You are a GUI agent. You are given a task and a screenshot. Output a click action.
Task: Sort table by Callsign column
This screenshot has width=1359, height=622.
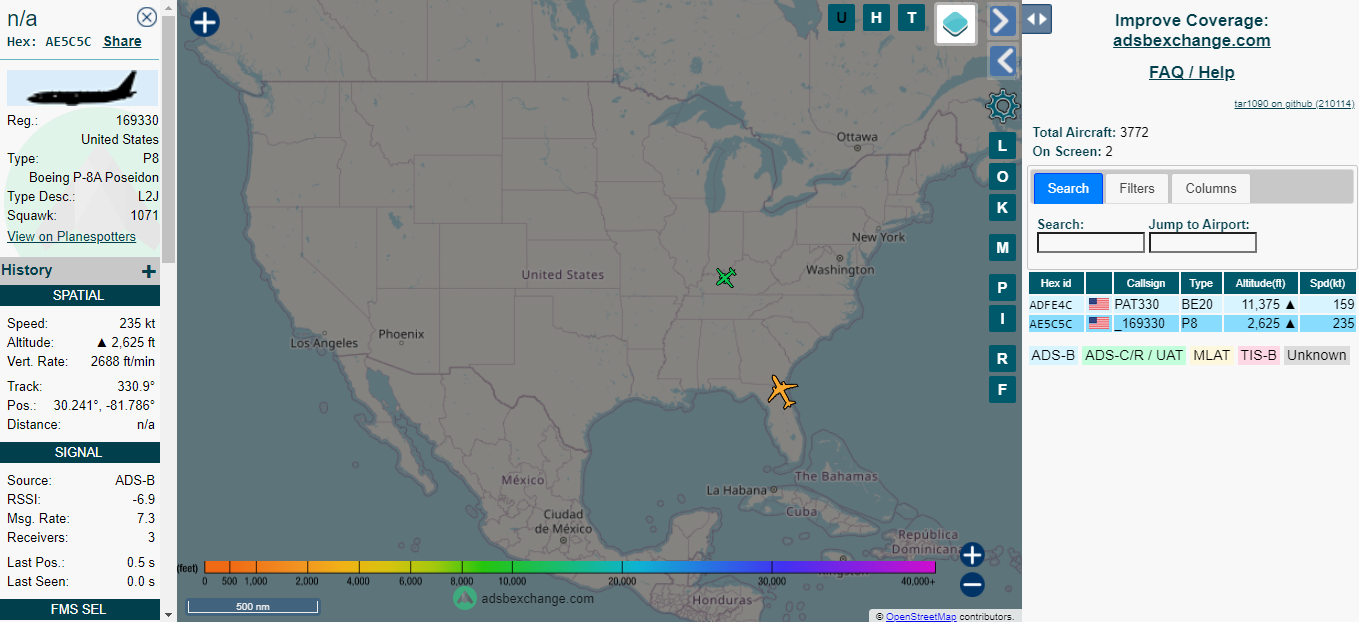(1146, 283)
